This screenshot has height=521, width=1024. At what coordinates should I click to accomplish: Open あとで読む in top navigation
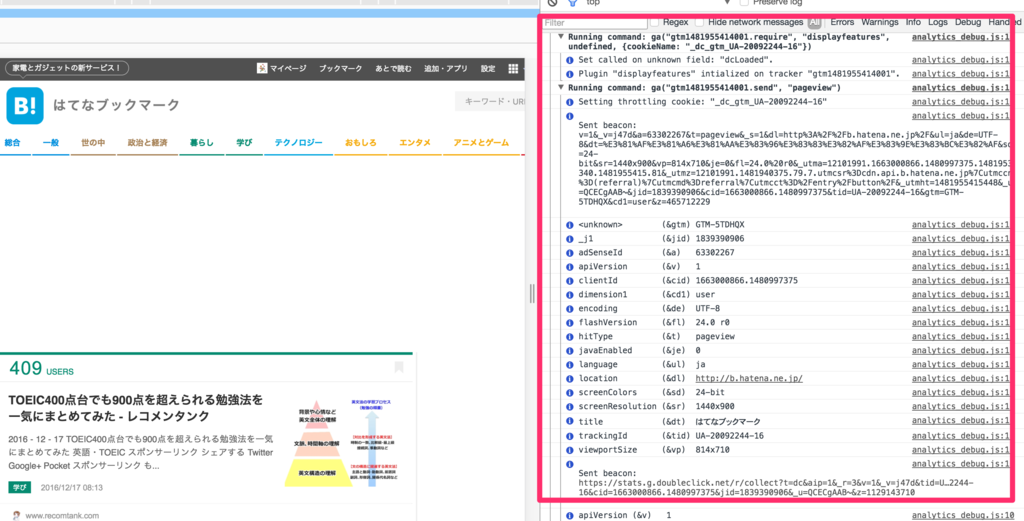coord(393,69)
